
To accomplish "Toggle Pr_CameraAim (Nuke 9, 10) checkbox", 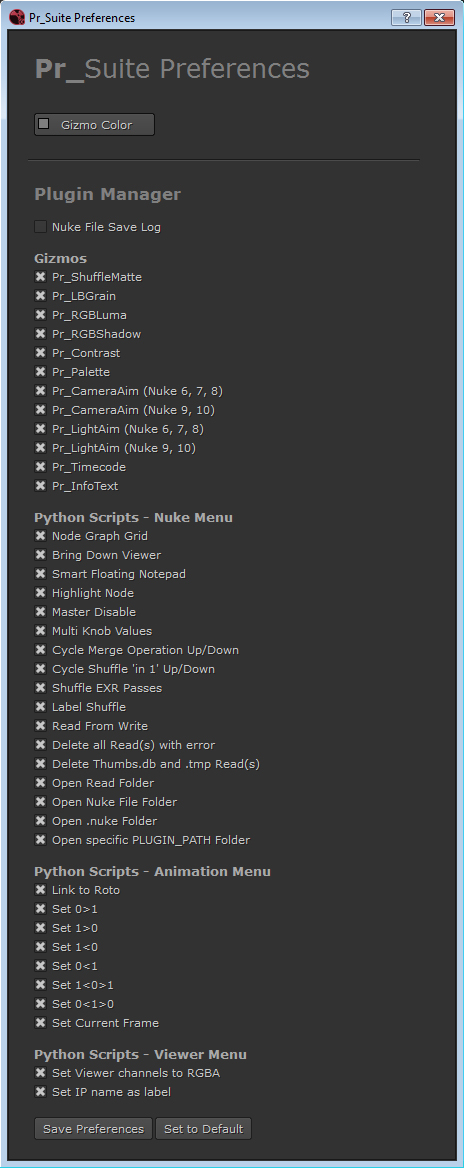I will coord(40,410).
